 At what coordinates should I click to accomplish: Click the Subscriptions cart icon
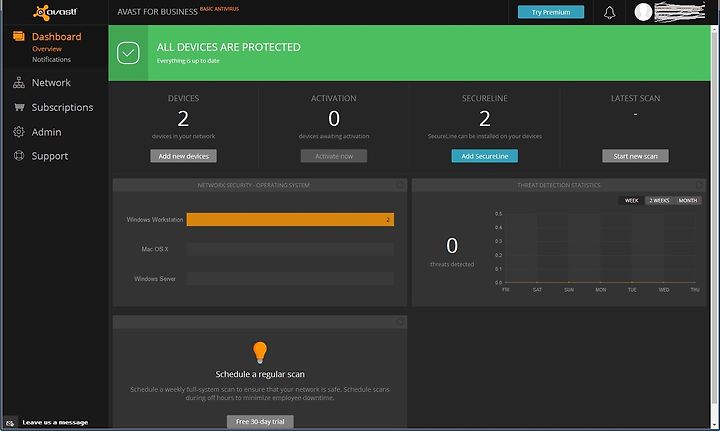pyautogui.click(x=19, y=107)
